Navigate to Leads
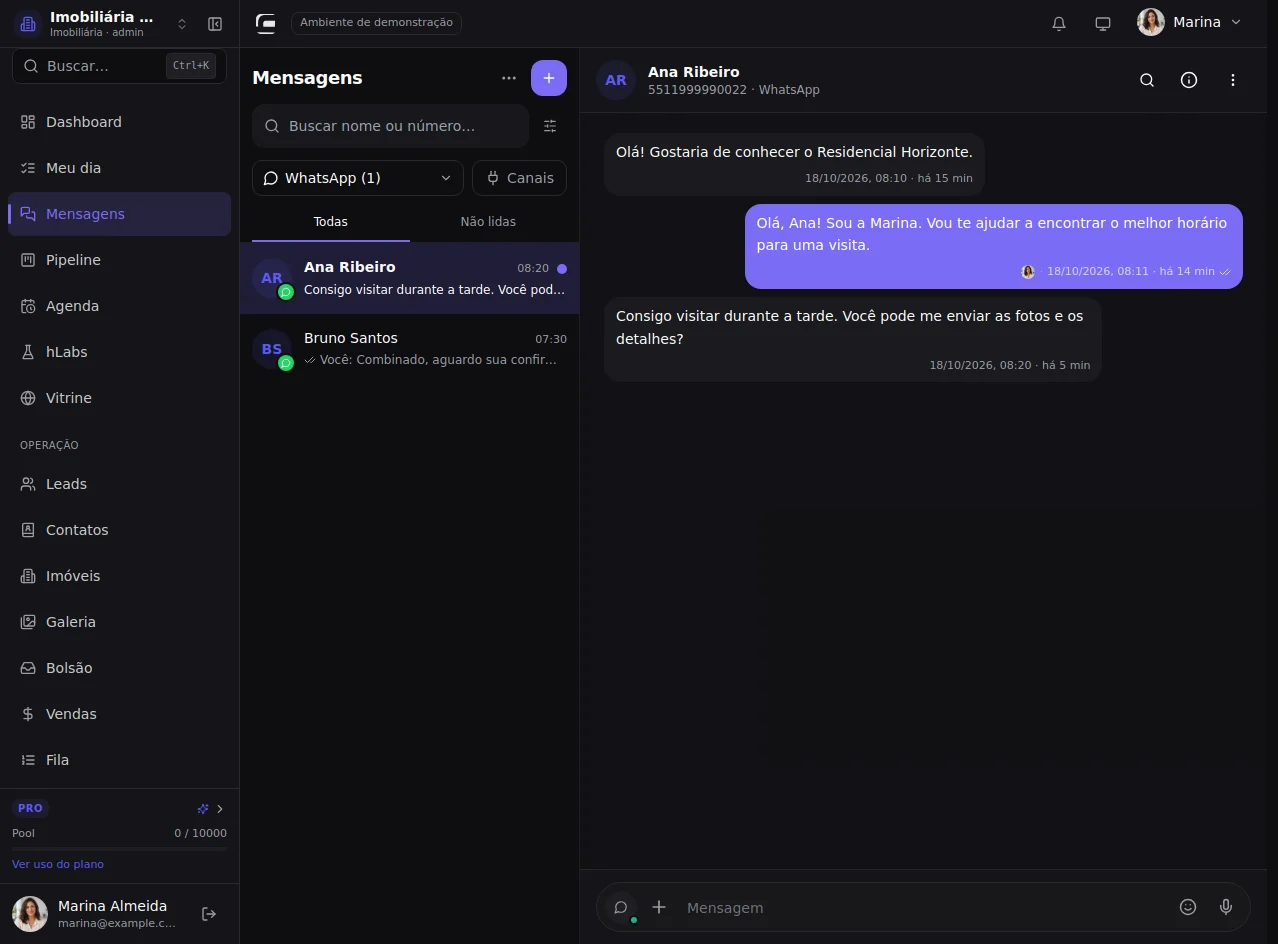1278x944 pixels. coord(119,484)
